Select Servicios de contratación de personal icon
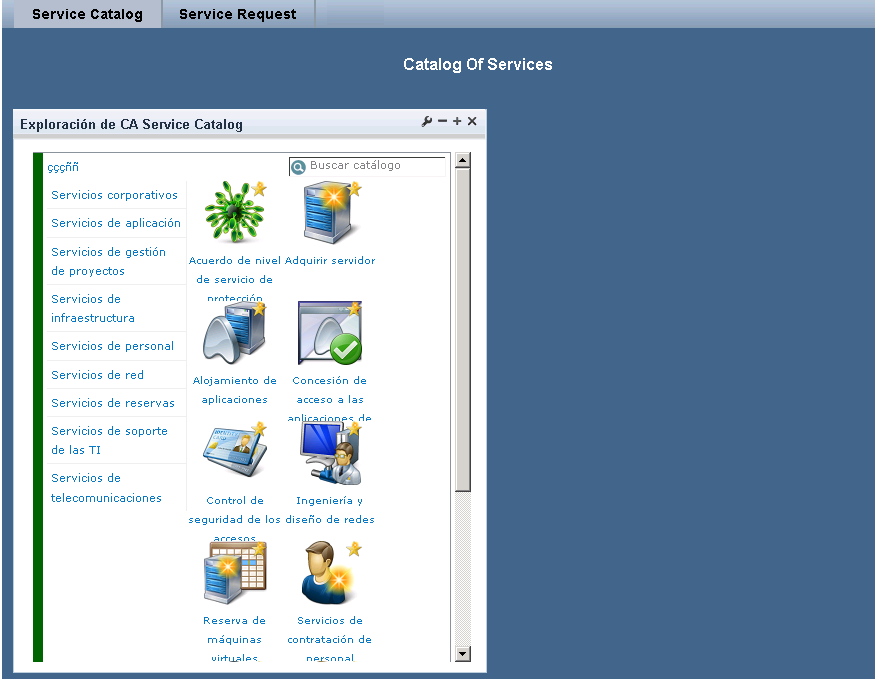Viewport: 875px width, 681px height. (330, 573)
